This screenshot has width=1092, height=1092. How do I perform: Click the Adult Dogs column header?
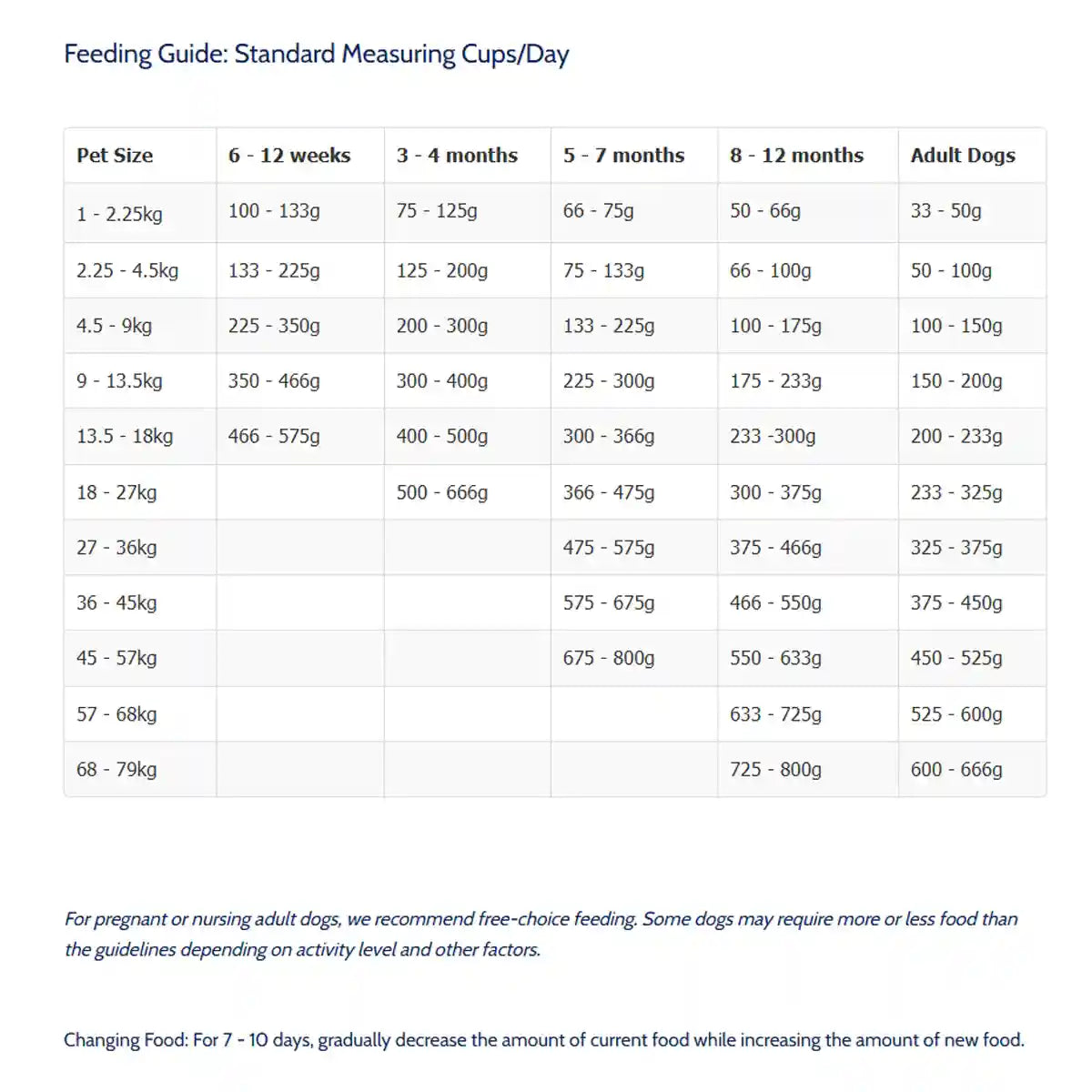963,156
